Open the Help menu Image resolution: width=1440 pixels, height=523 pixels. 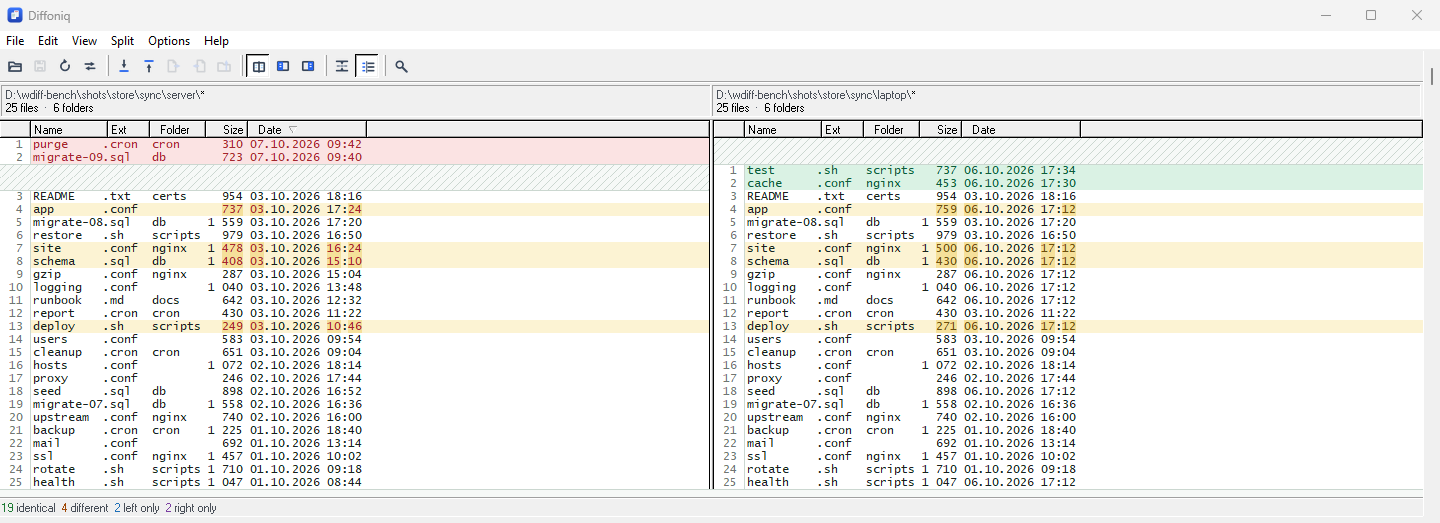[216, 41]
